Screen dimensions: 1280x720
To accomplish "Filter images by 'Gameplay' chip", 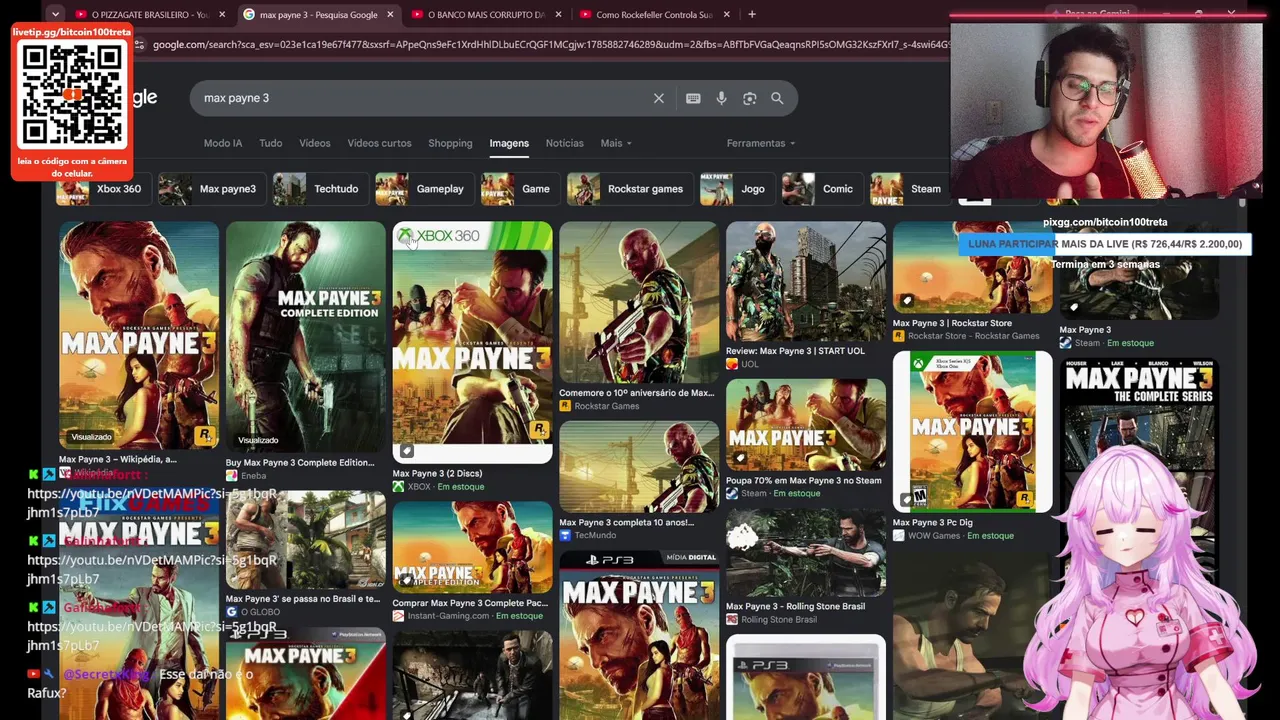I will tap(423, 189).
